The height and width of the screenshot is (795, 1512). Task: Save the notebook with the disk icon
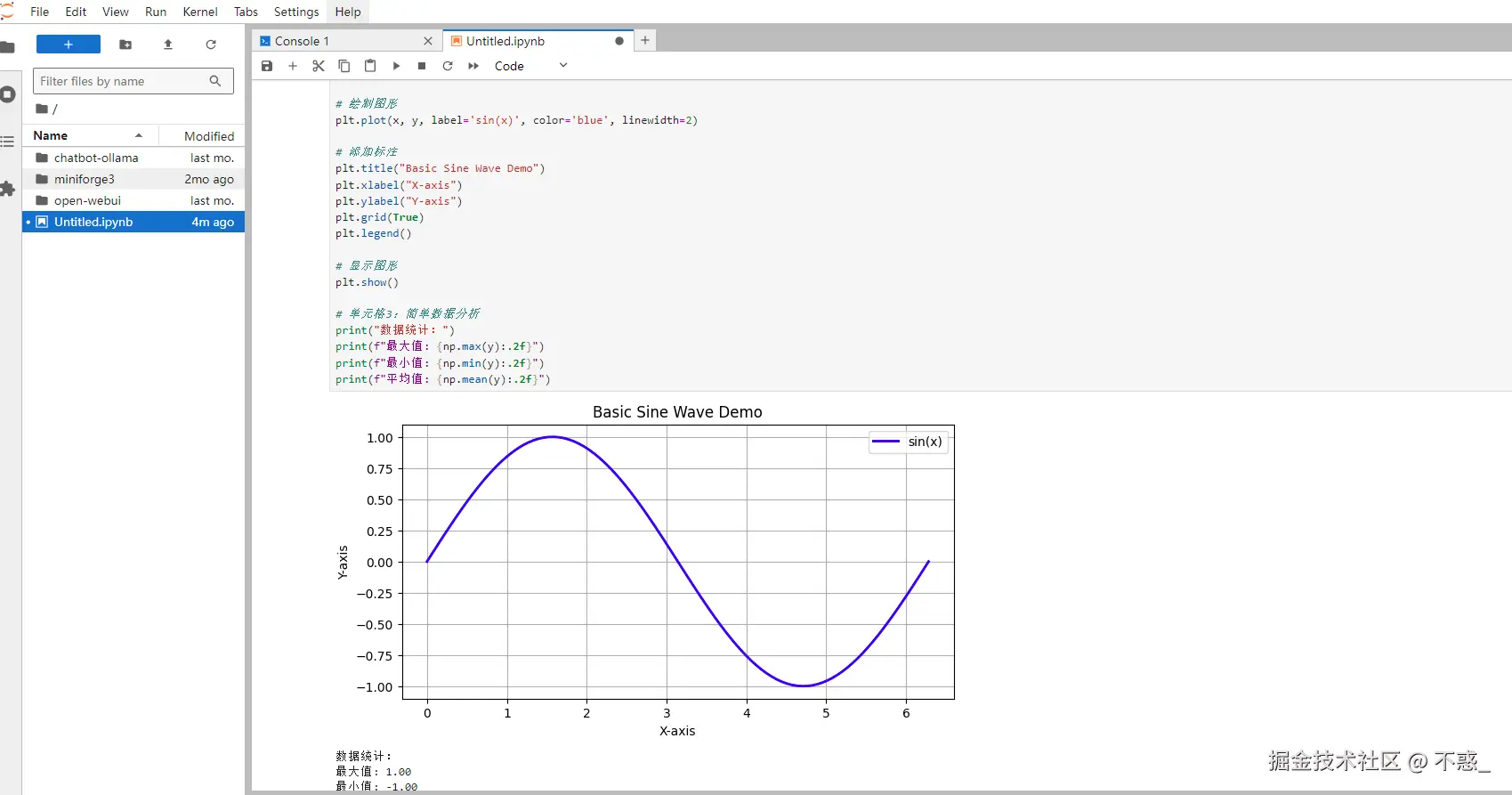(267, 66)
